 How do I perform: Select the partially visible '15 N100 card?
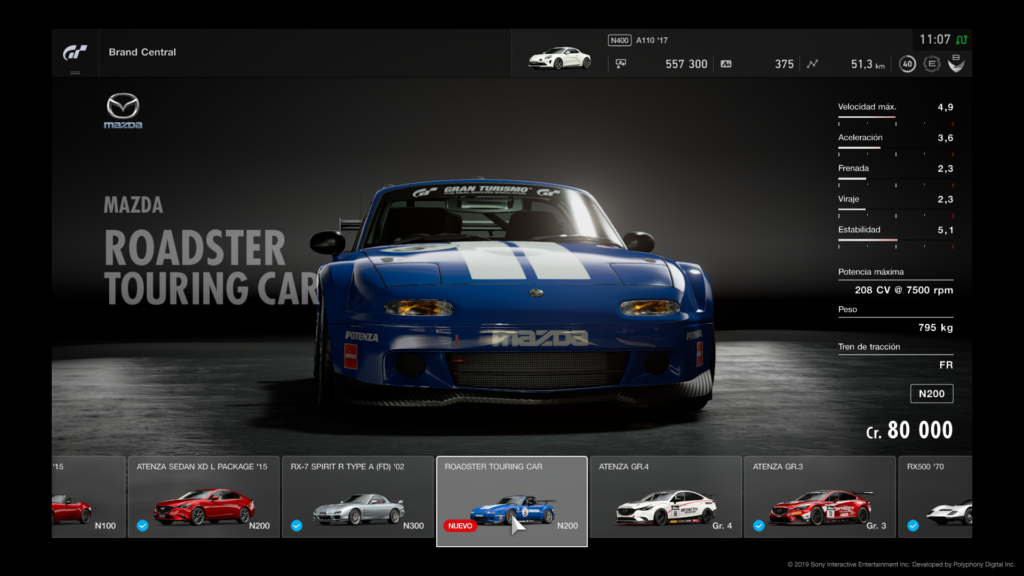tap(88, 497)
